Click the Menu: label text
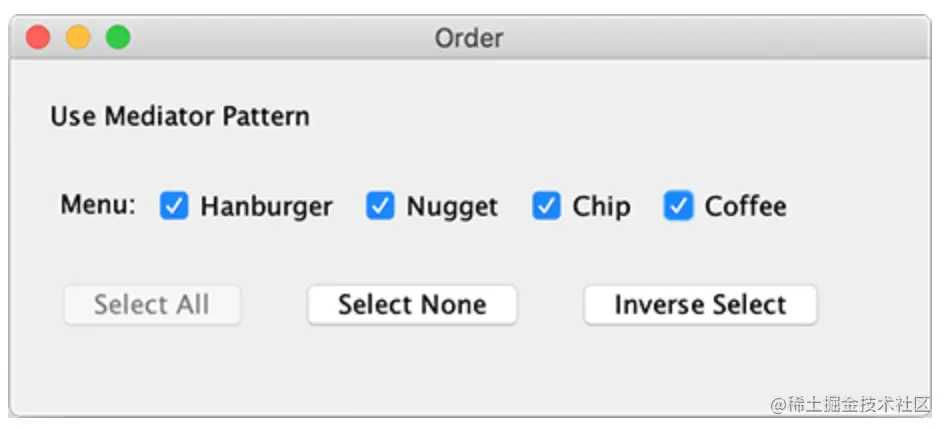Image resolution: width=946 pixels, height=430 pixels. coord(98,206)
